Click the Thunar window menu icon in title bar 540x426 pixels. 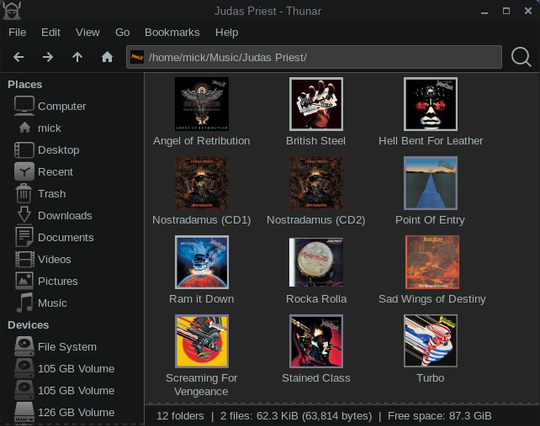point(12,11)
